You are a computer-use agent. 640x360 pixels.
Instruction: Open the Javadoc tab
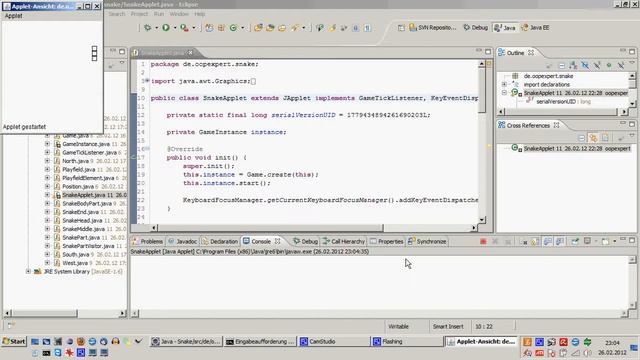tap(182, 242)
